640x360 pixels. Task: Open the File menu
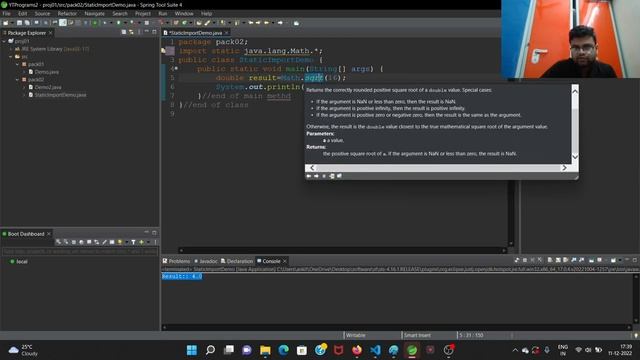tap(7, 13)
